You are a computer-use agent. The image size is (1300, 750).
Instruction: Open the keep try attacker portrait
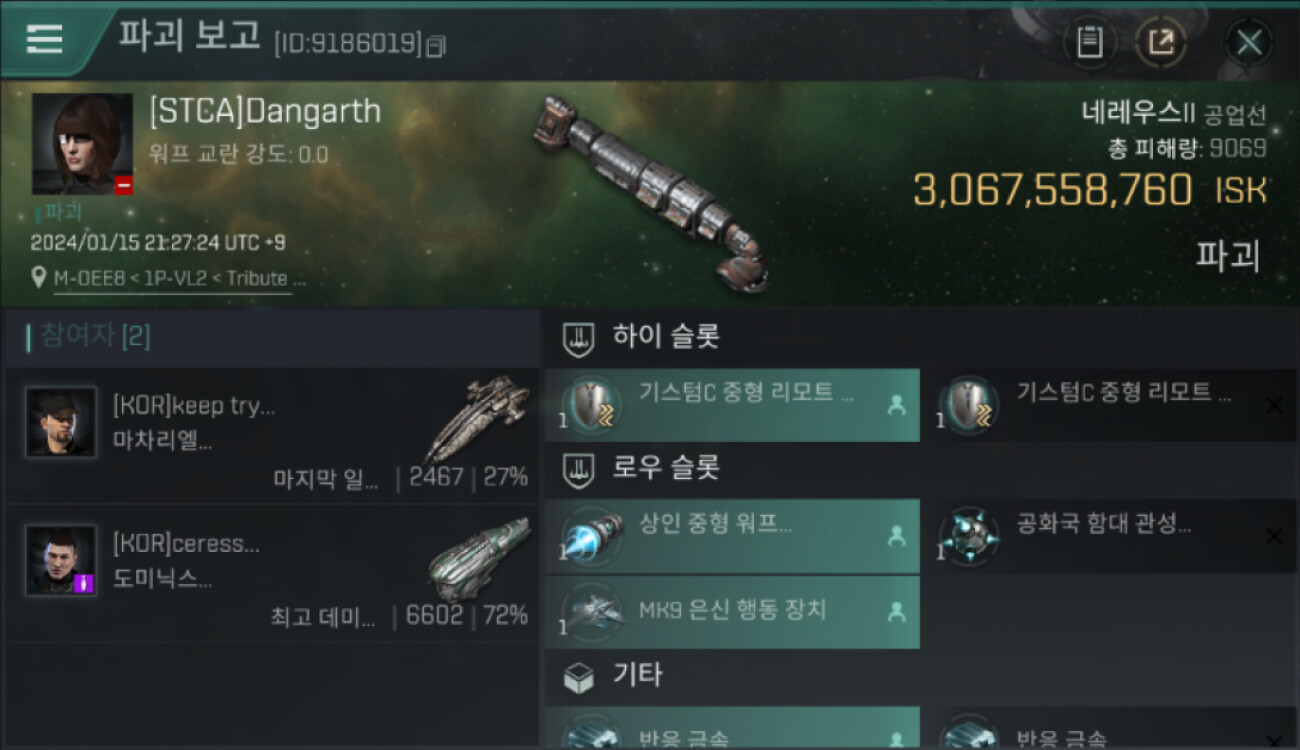[61, 422]
